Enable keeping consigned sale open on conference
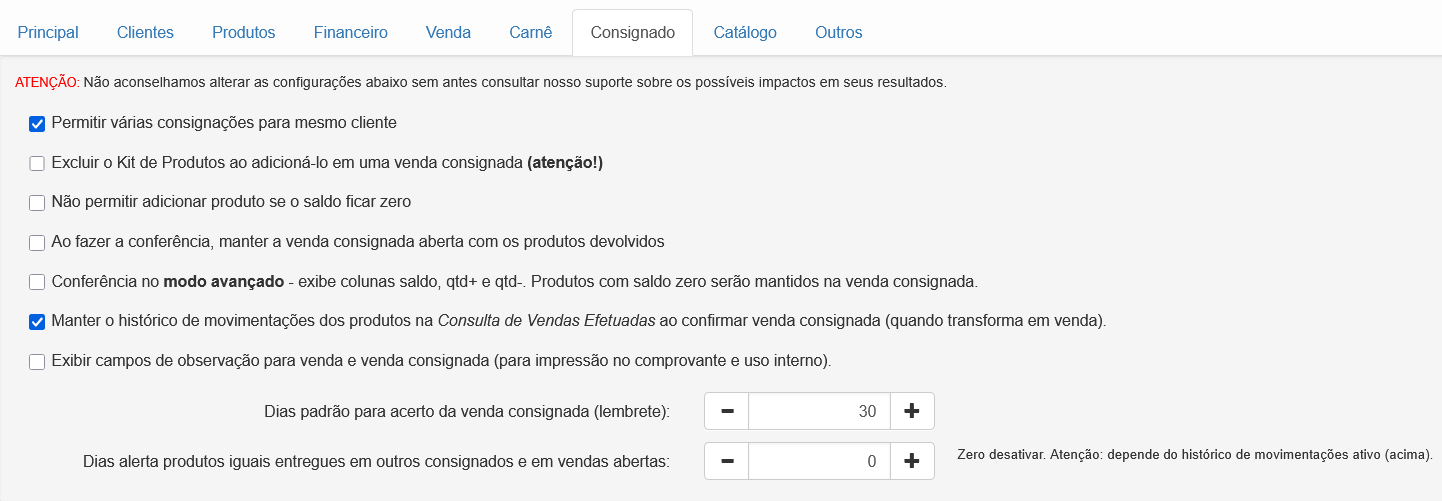This screenshot has width=1442, height=501. tap(37, 243)
